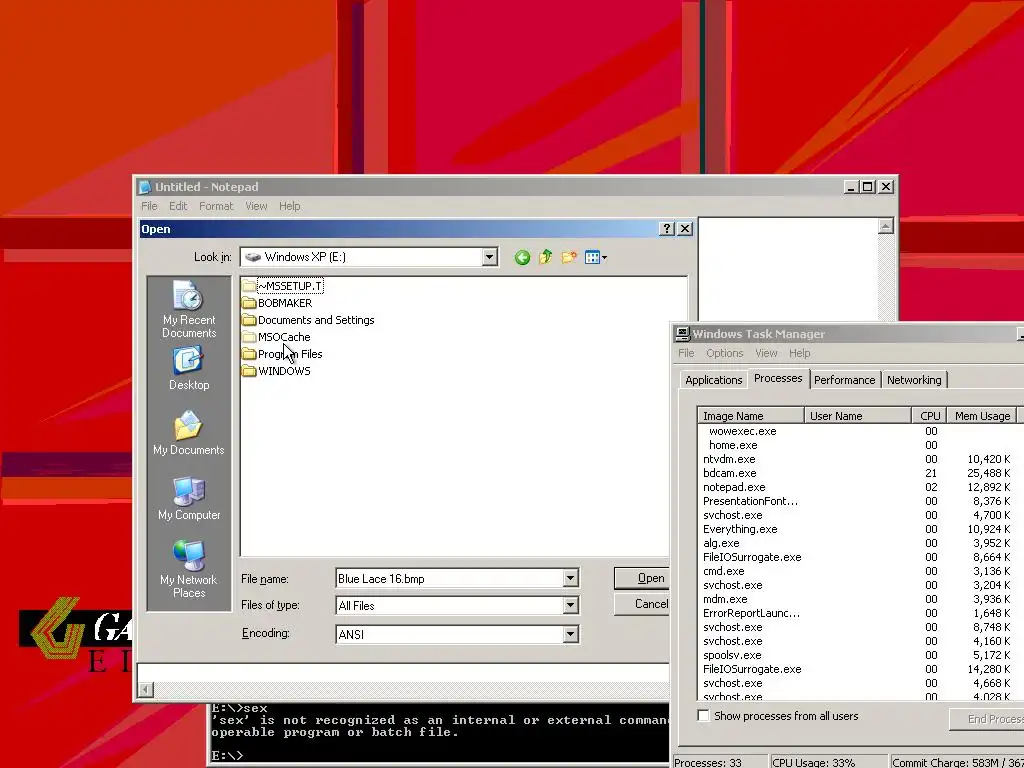Sort processes by Image Name column
Viewport: 1024px width, 768px height.
tap(751, 416)
